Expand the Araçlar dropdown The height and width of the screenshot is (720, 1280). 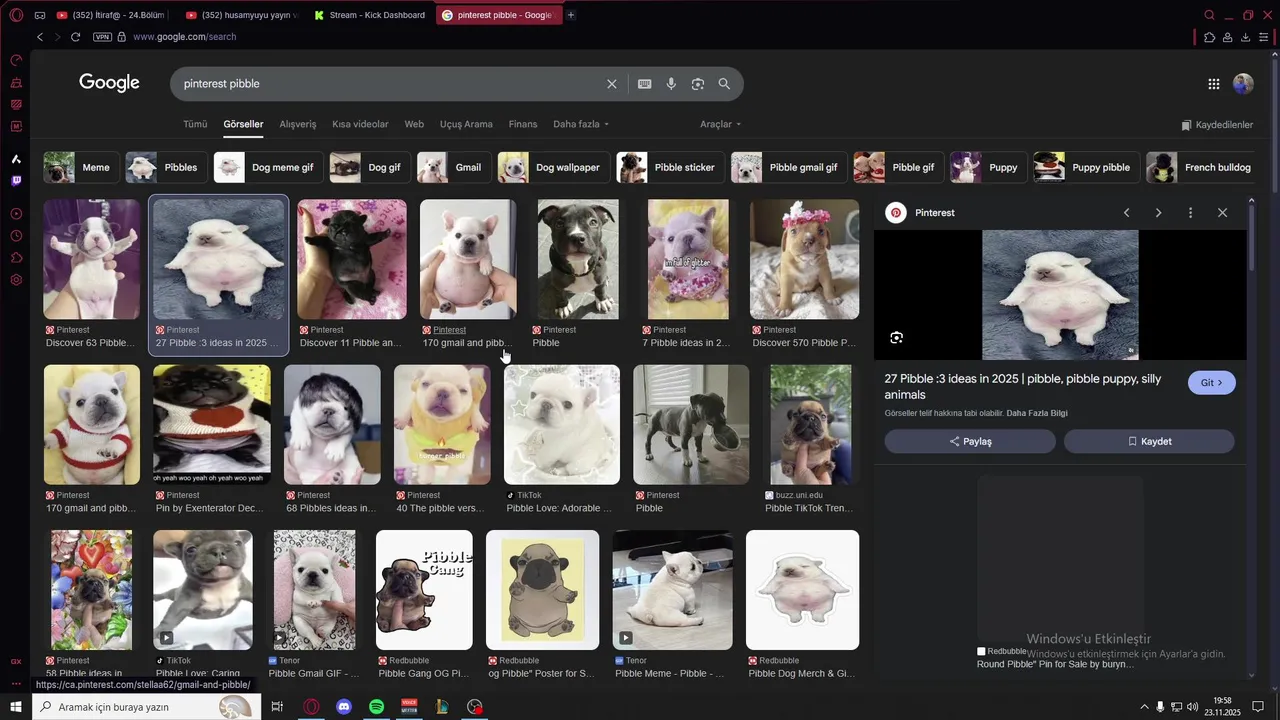point(720,124)
